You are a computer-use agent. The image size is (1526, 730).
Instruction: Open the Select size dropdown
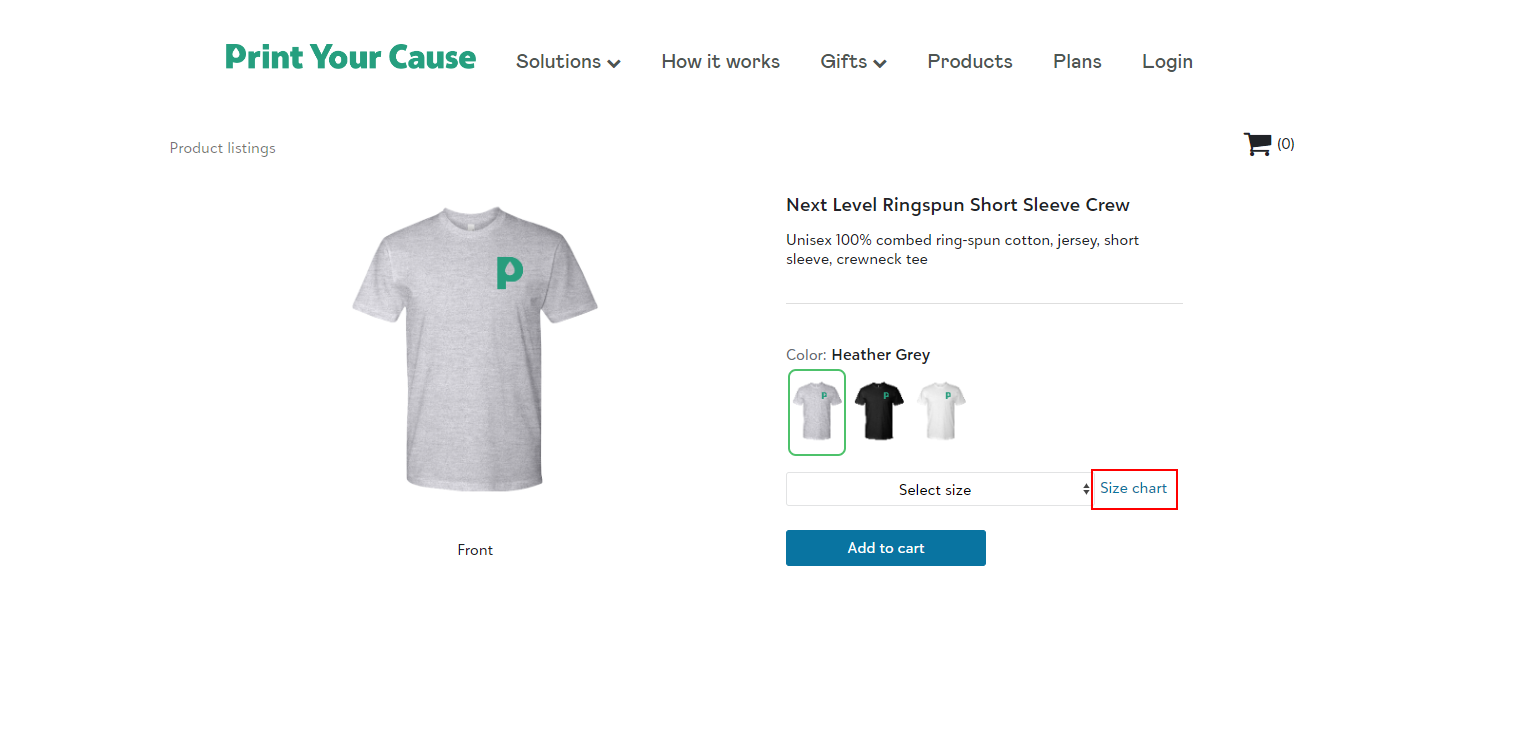pyautogui.click(x=939, y=489)
